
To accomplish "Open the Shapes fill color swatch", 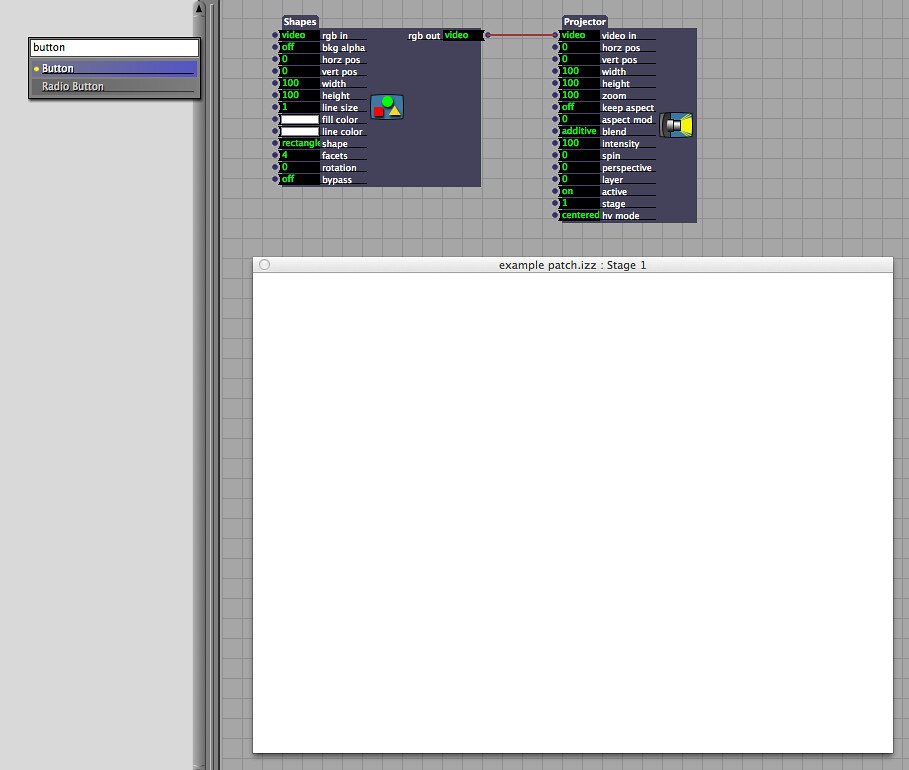I will [x=299, y=120].
